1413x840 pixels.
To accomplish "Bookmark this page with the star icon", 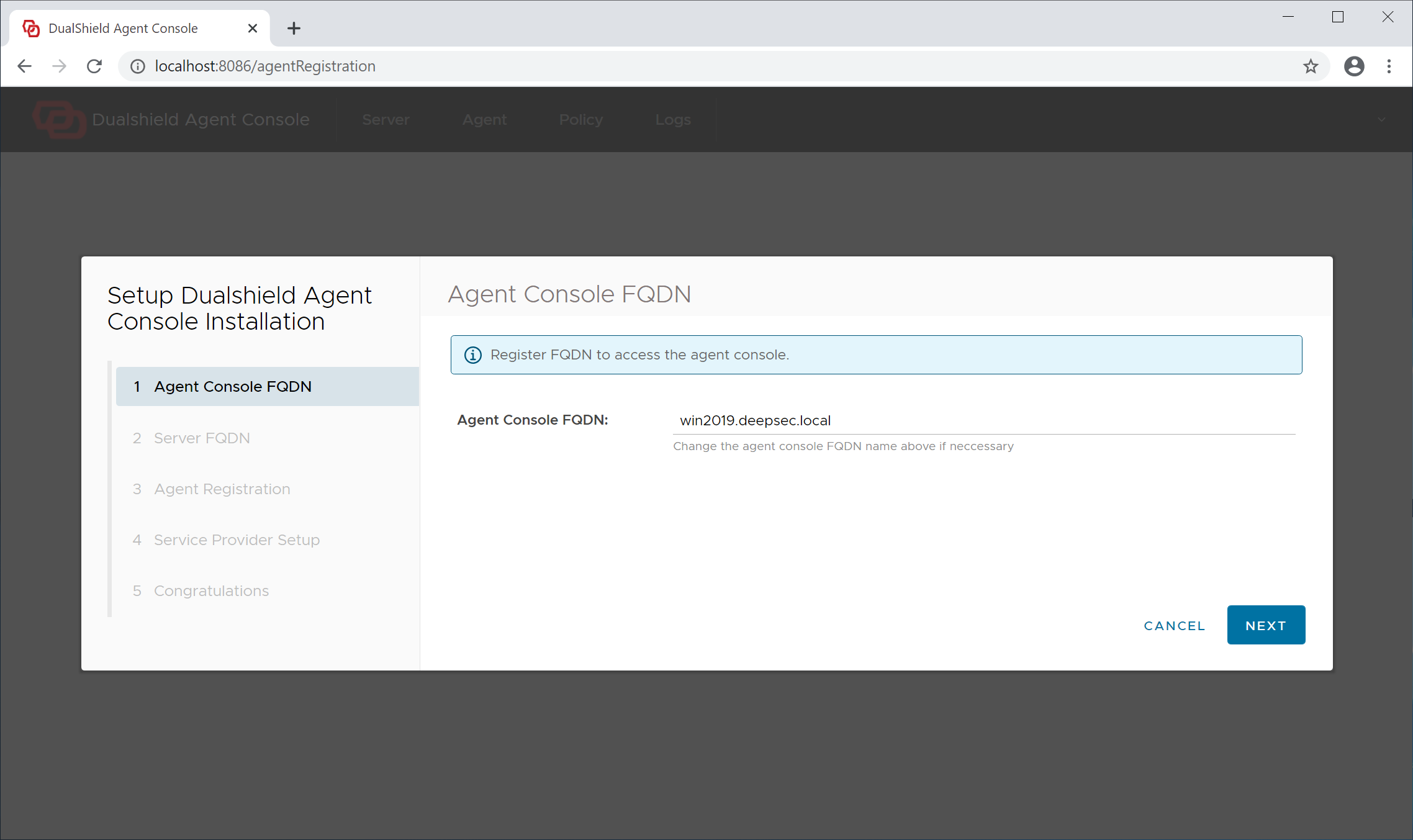I will click(1311, 66).
